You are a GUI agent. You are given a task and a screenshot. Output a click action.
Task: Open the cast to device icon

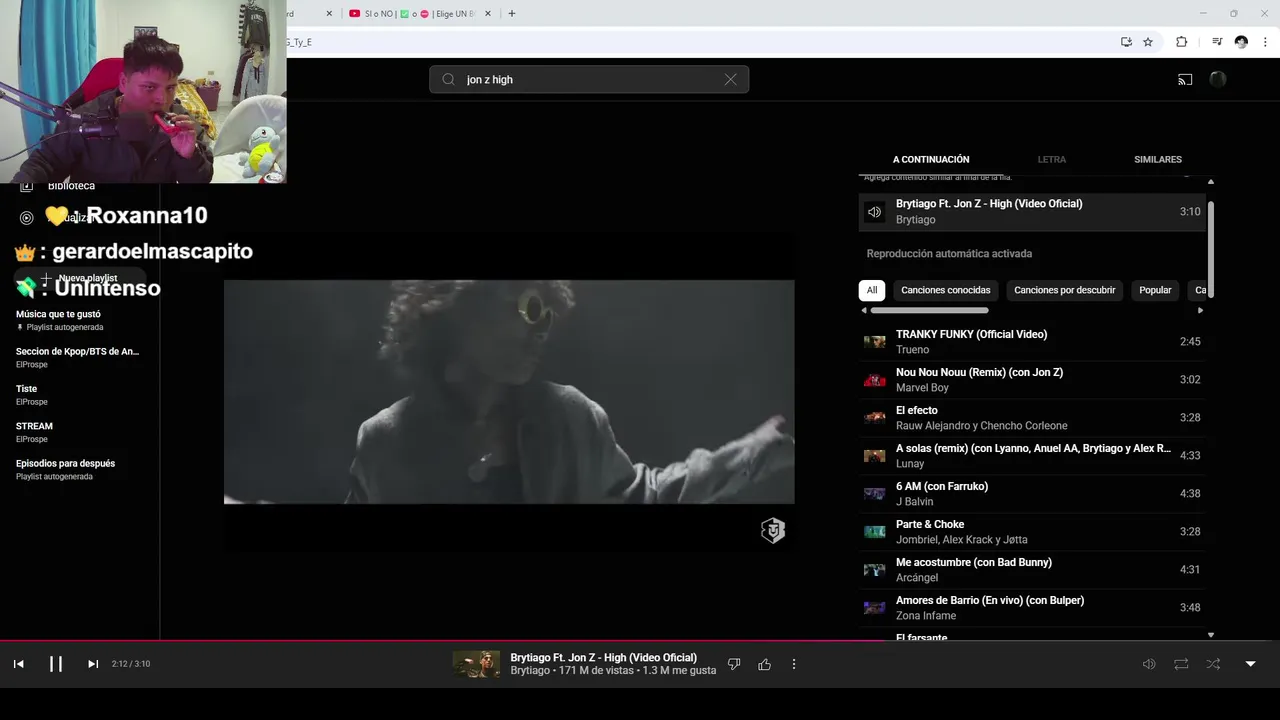point(1185,80)
